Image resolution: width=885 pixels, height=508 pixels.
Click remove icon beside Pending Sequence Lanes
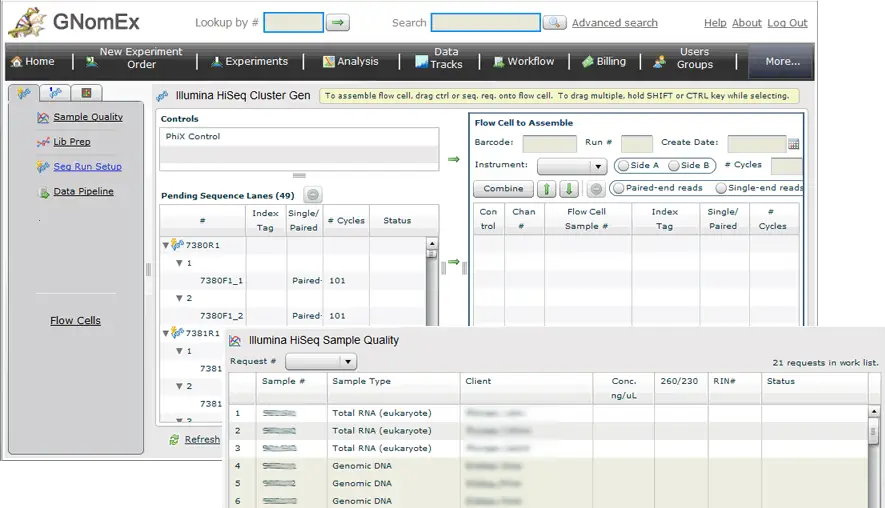coord(313,196)
